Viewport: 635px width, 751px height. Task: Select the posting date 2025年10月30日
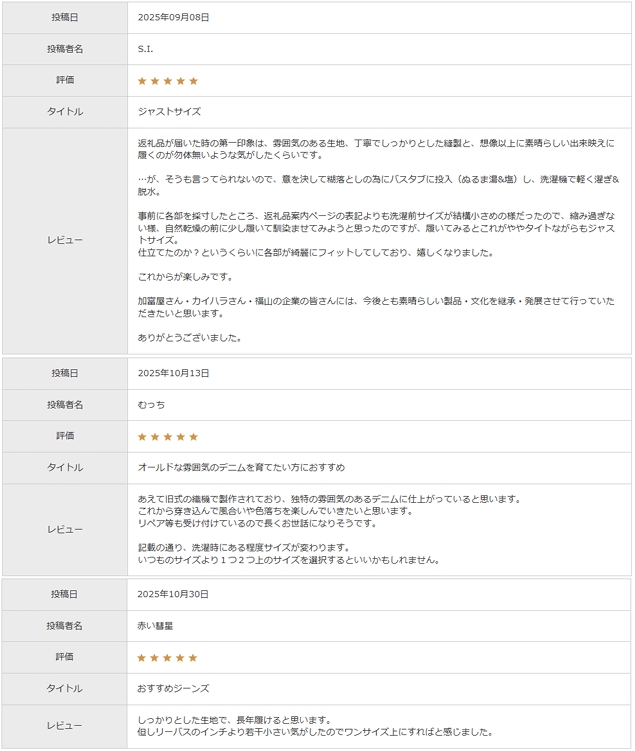(173, 594)
